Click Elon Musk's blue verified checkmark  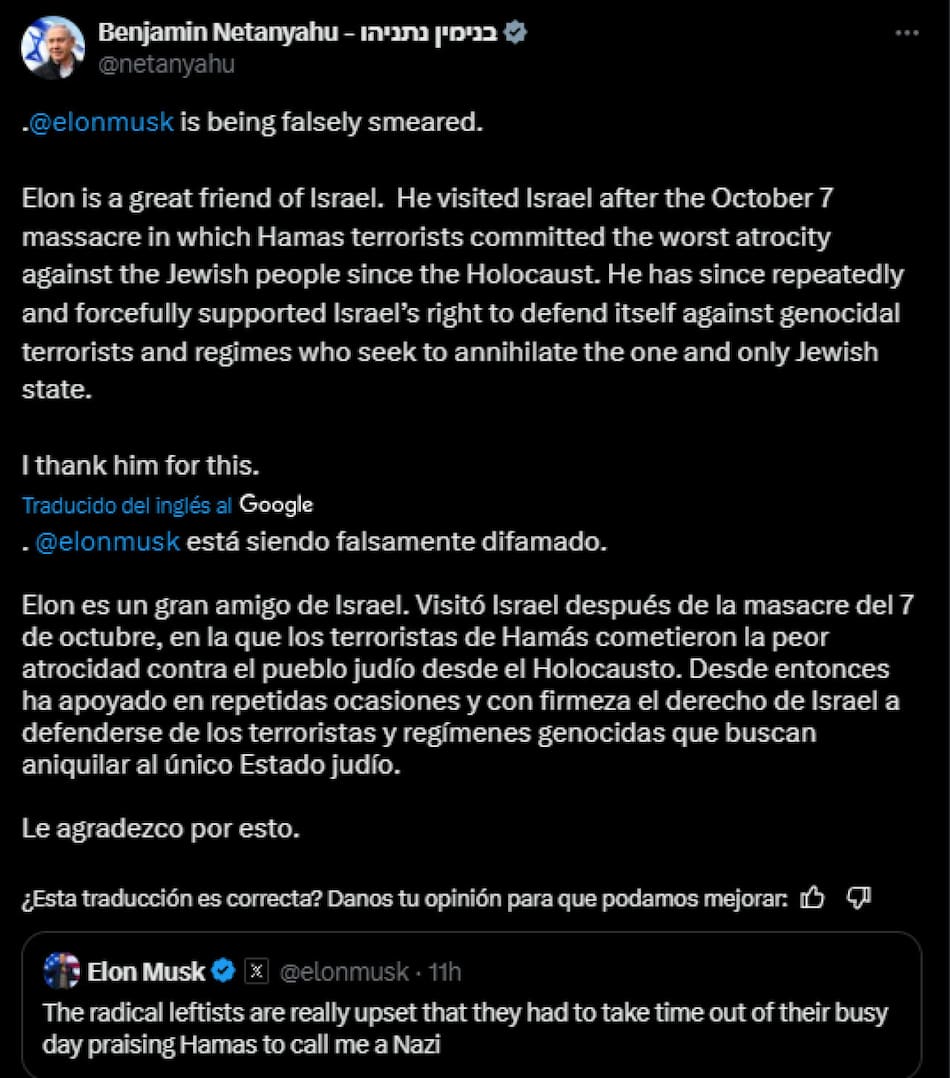point(224,971)
